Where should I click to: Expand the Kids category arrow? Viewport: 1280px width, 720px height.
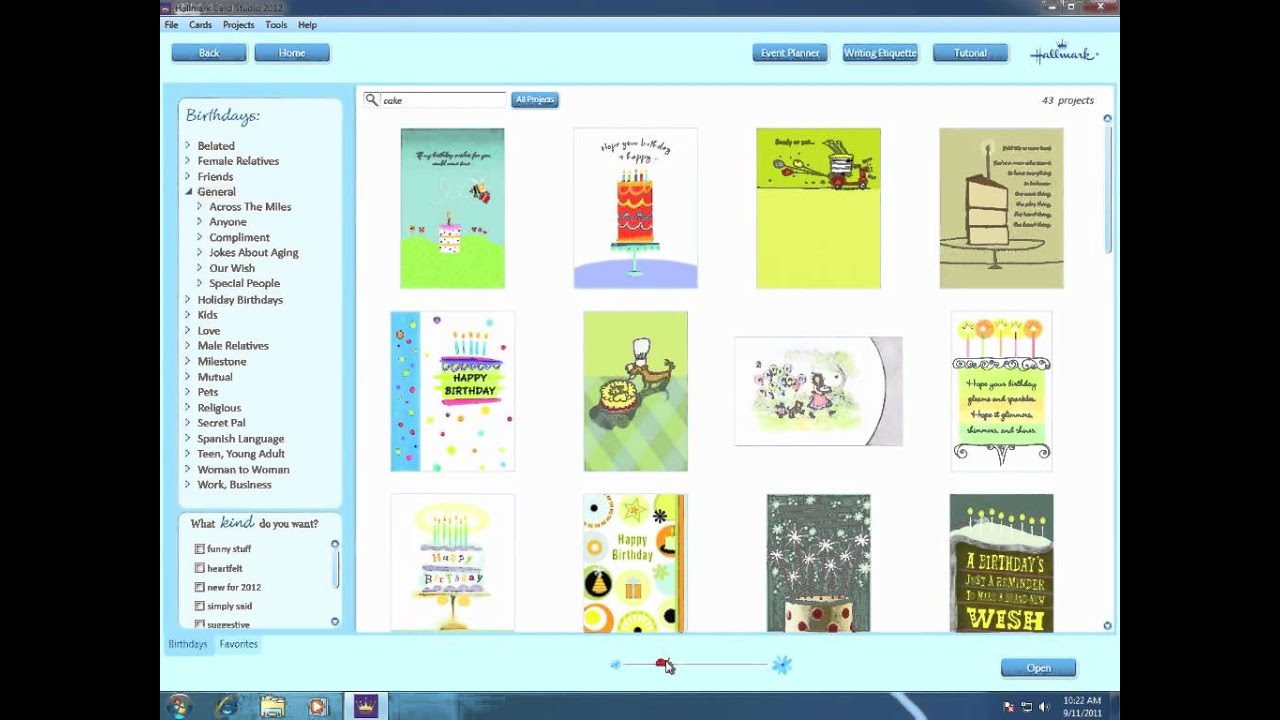point(187,314)
